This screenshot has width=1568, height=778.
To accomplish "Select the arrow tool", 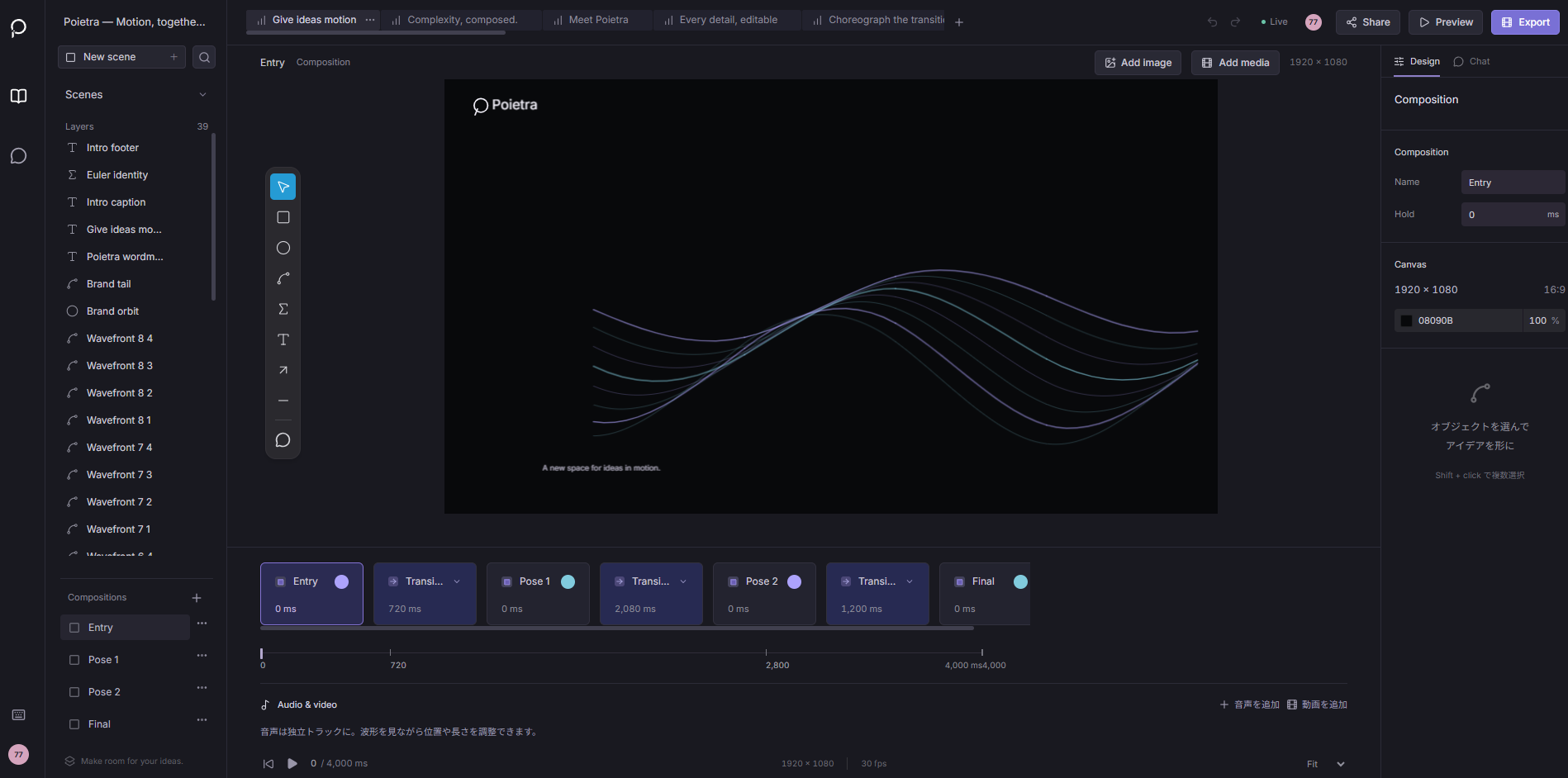I will click(283, 370).
